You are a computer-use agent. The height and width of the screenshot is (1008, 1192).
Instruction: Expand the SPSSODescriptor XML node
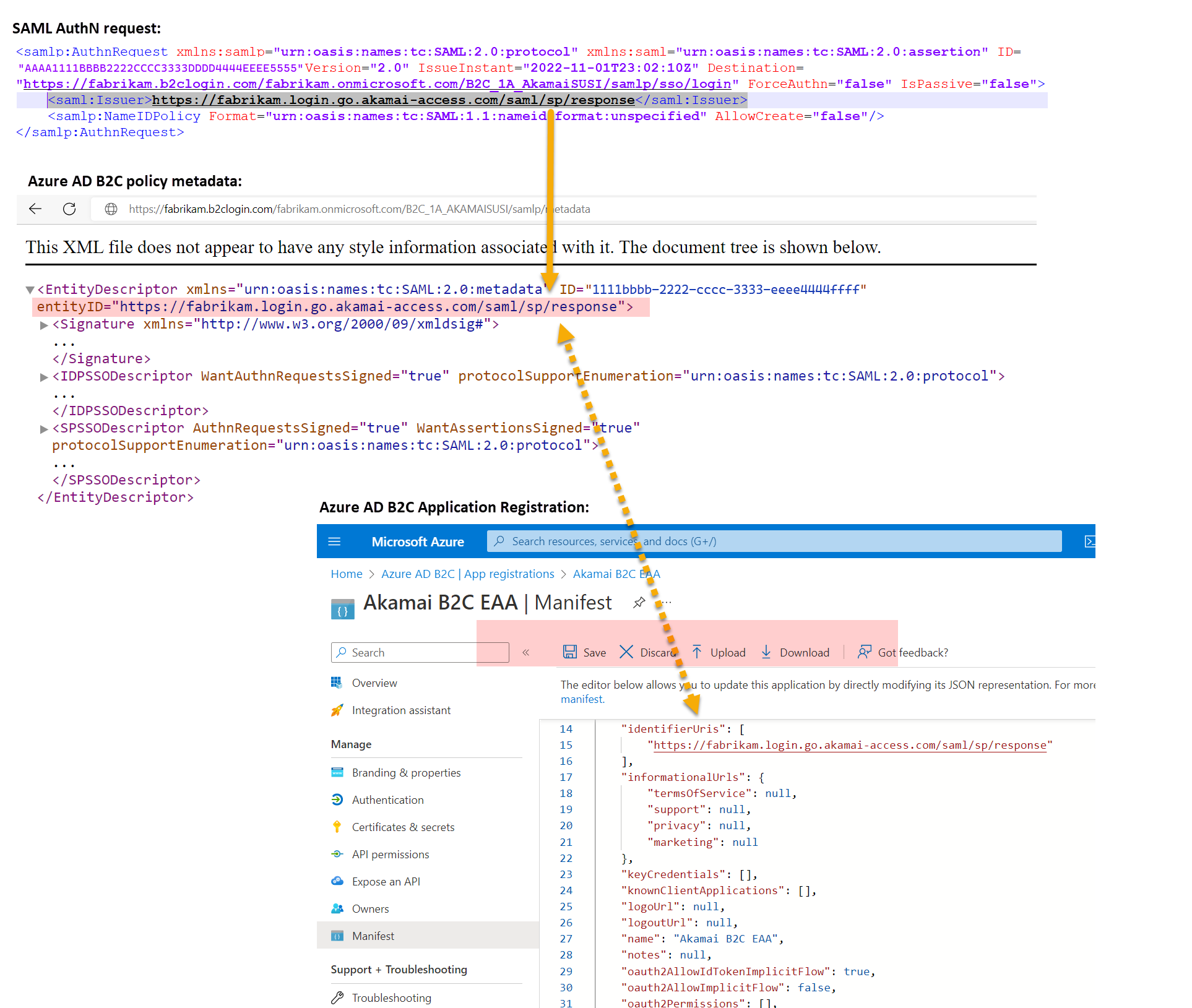pyautogui.click(x=44, y=429)
